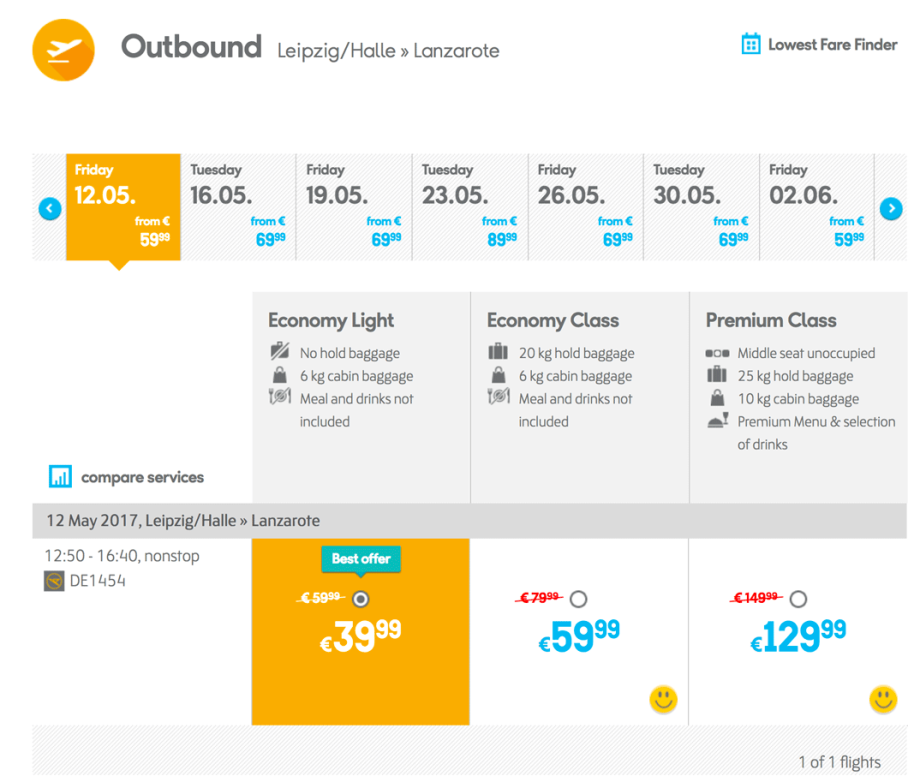Switch to Friday 02.06. date tab
920x782 pixels.
pyautogui.click(x=817, y=207)
